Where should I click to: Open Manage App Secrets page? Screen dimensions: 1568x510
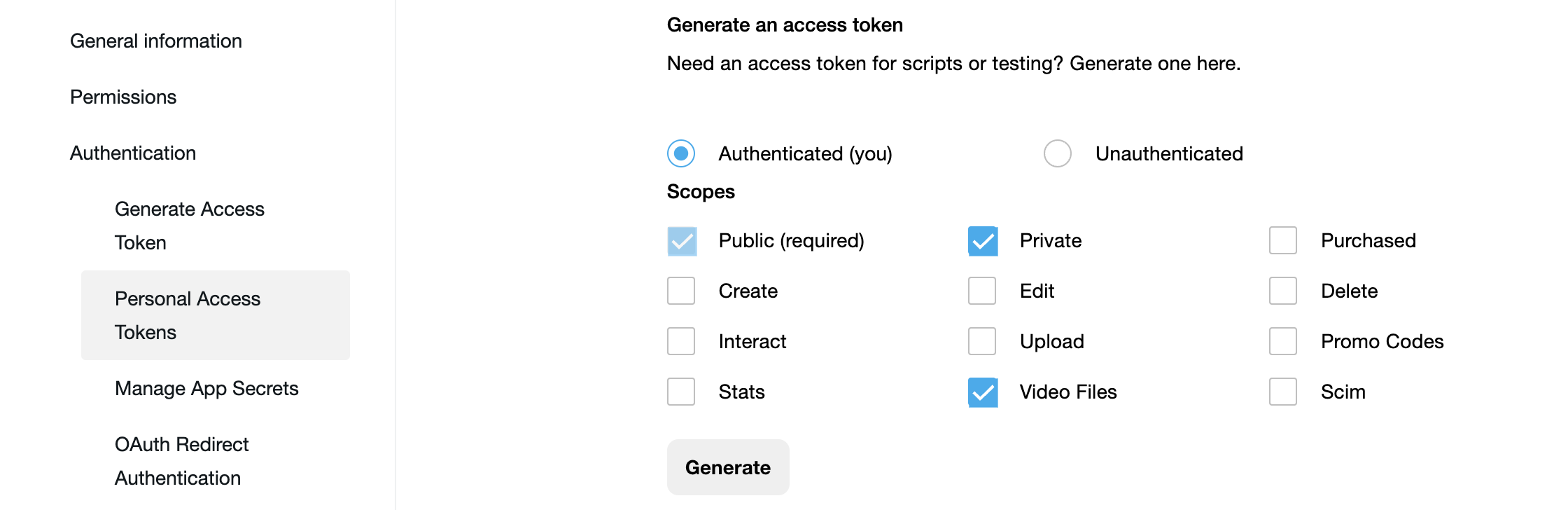[x=206, y=388]
